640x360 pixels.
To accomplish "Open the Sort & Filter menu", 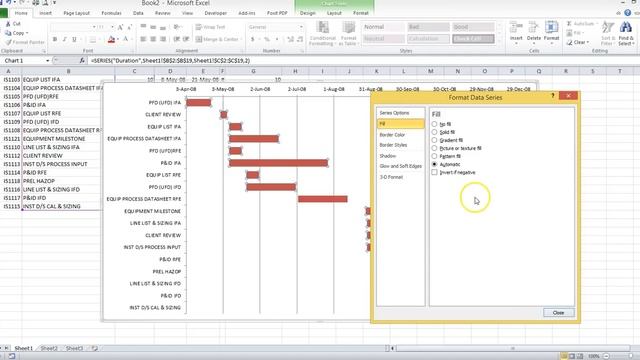I will [x=608, y=33].
